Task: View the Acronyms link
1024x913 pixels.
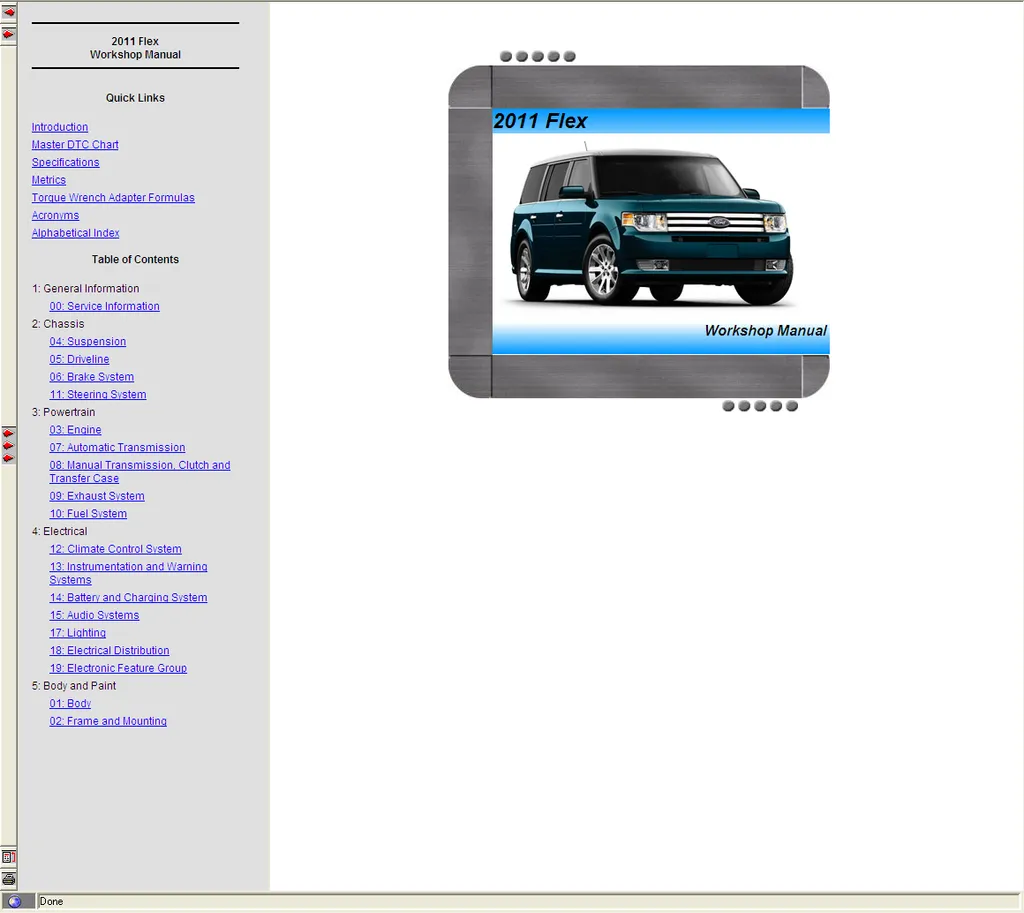Action: [x=55, y=215]
